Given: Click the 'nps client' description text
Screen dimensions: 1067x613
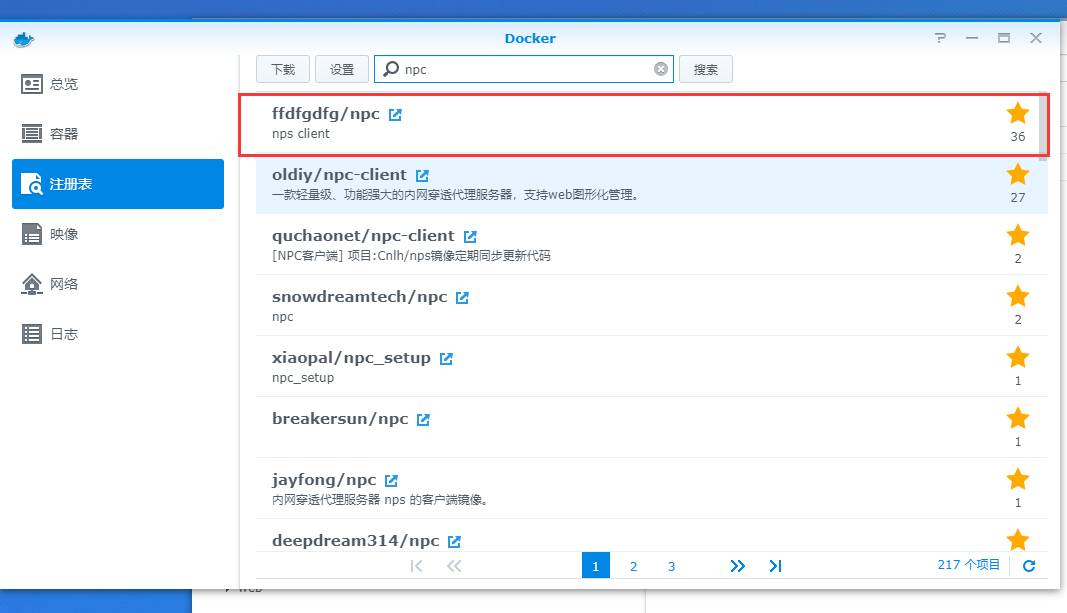Looking at the screenshot, I should (x=301, y=134).
